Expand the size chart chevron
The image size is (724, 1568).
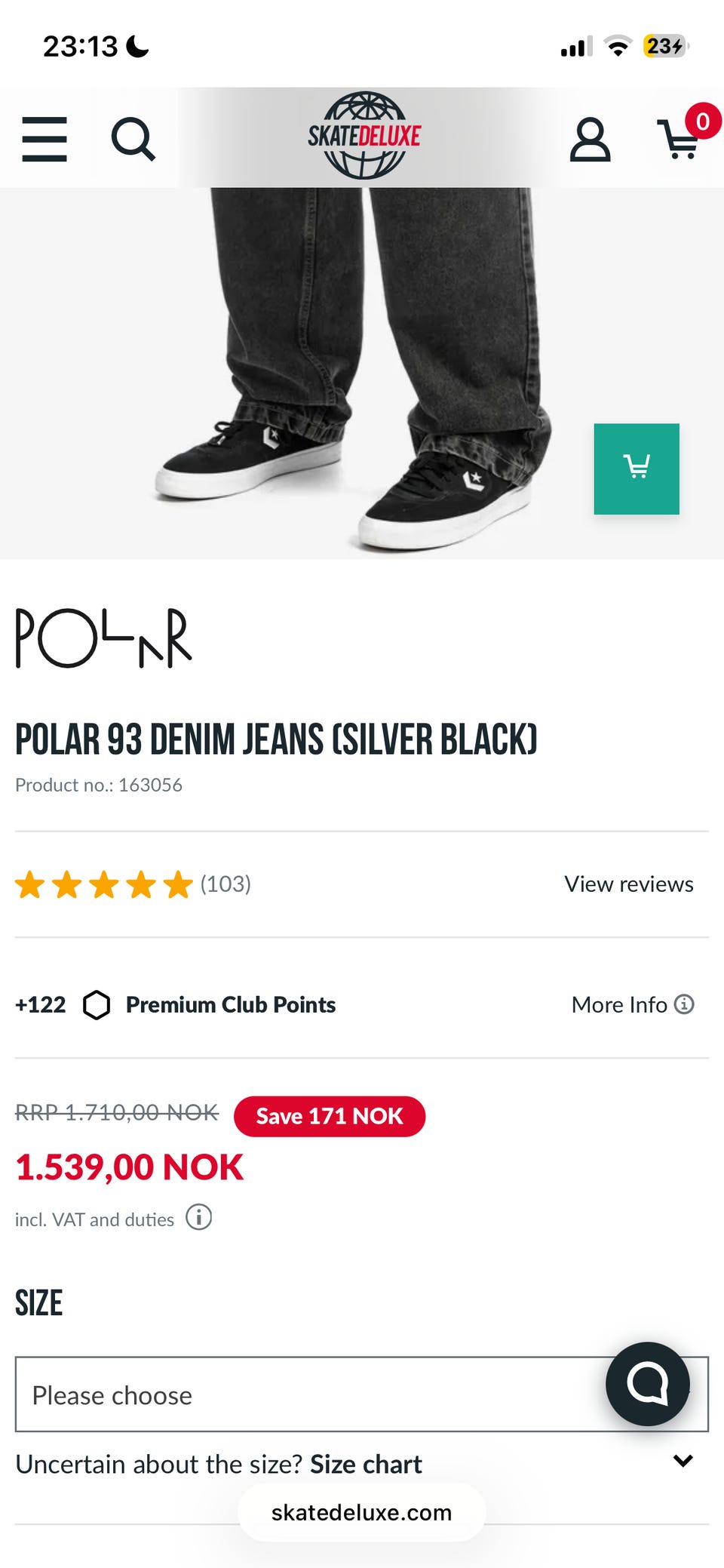[683, 1461]
